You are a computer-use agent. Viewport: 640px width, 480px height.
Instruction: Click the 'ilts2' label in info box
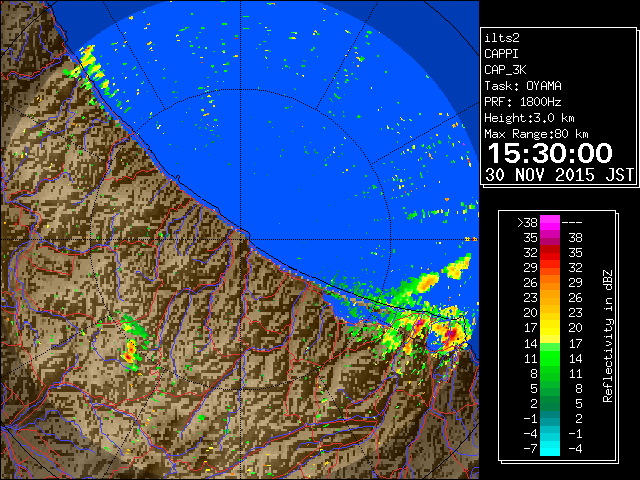pyautogui.click(x=502, y=38)
